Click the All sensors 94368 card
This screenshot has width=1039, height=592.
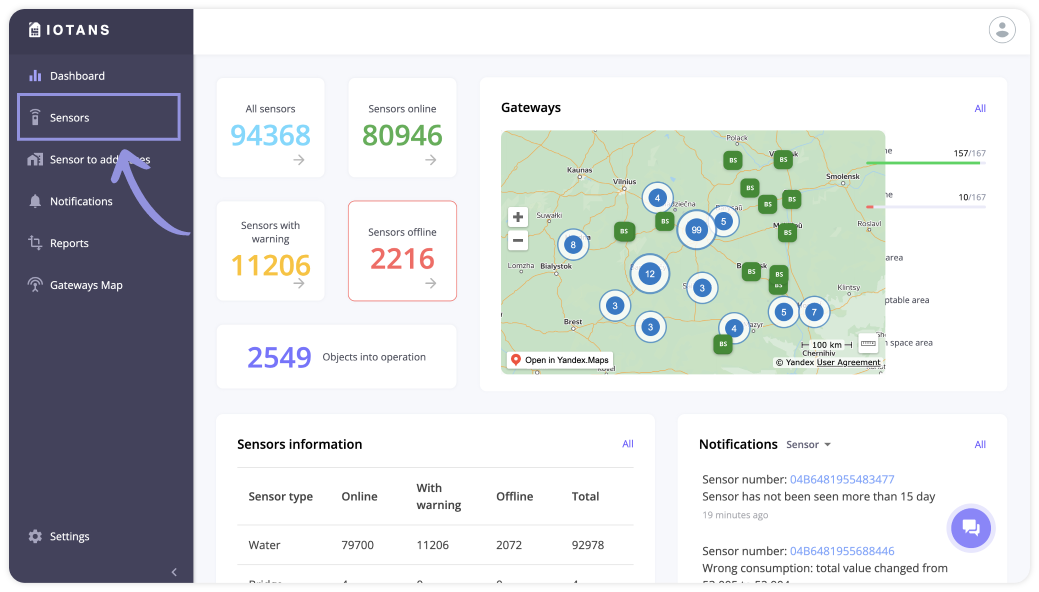tap(270, 127)
